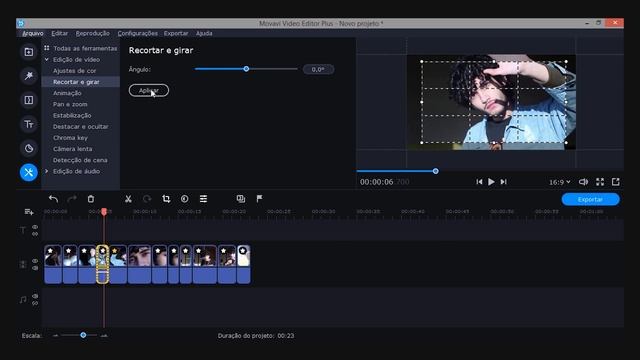Collapse the Edição de vídeo group
The height and width of the screenshot is (360, 640).
pos(47,60)
